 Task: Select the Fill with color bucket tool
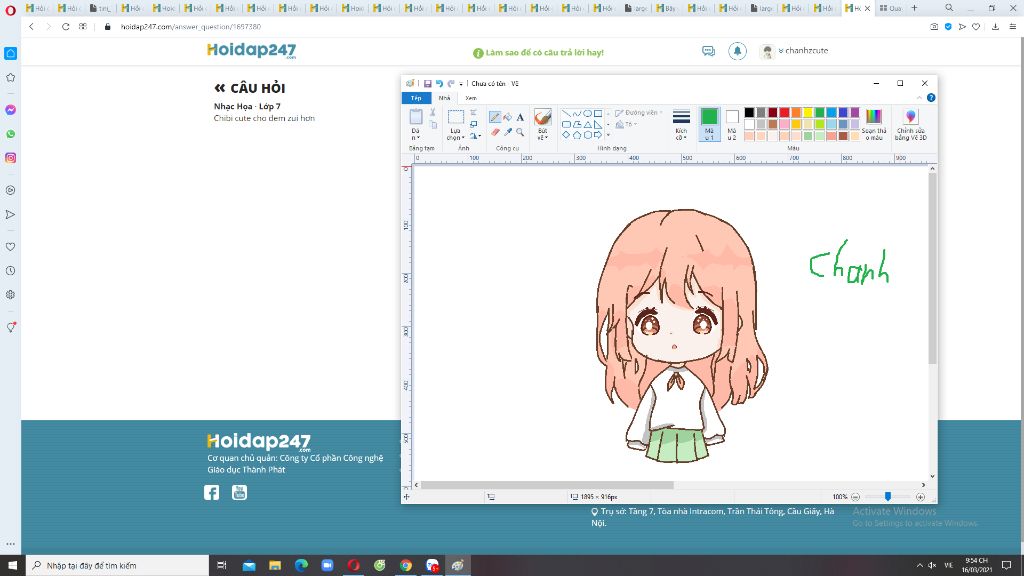point(507,118)
